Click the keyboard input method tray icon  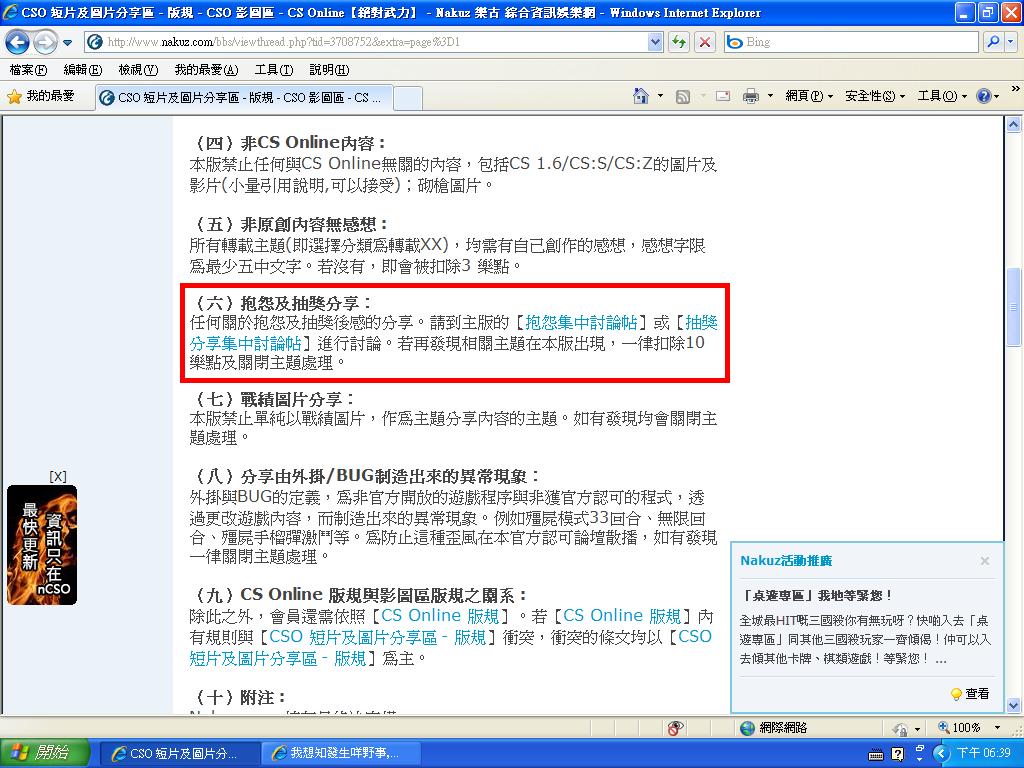[x=876, y=755]
